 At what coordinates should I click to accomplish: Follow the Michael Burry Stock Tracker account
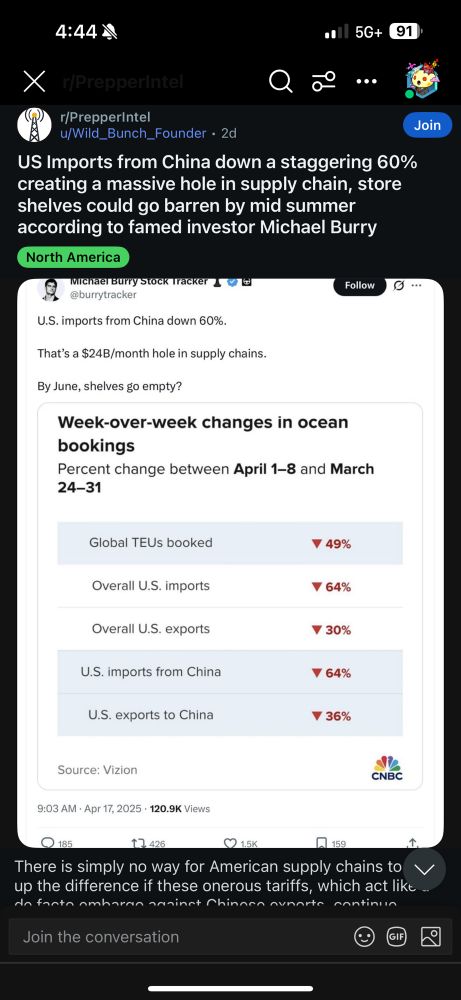coord(360,286)
